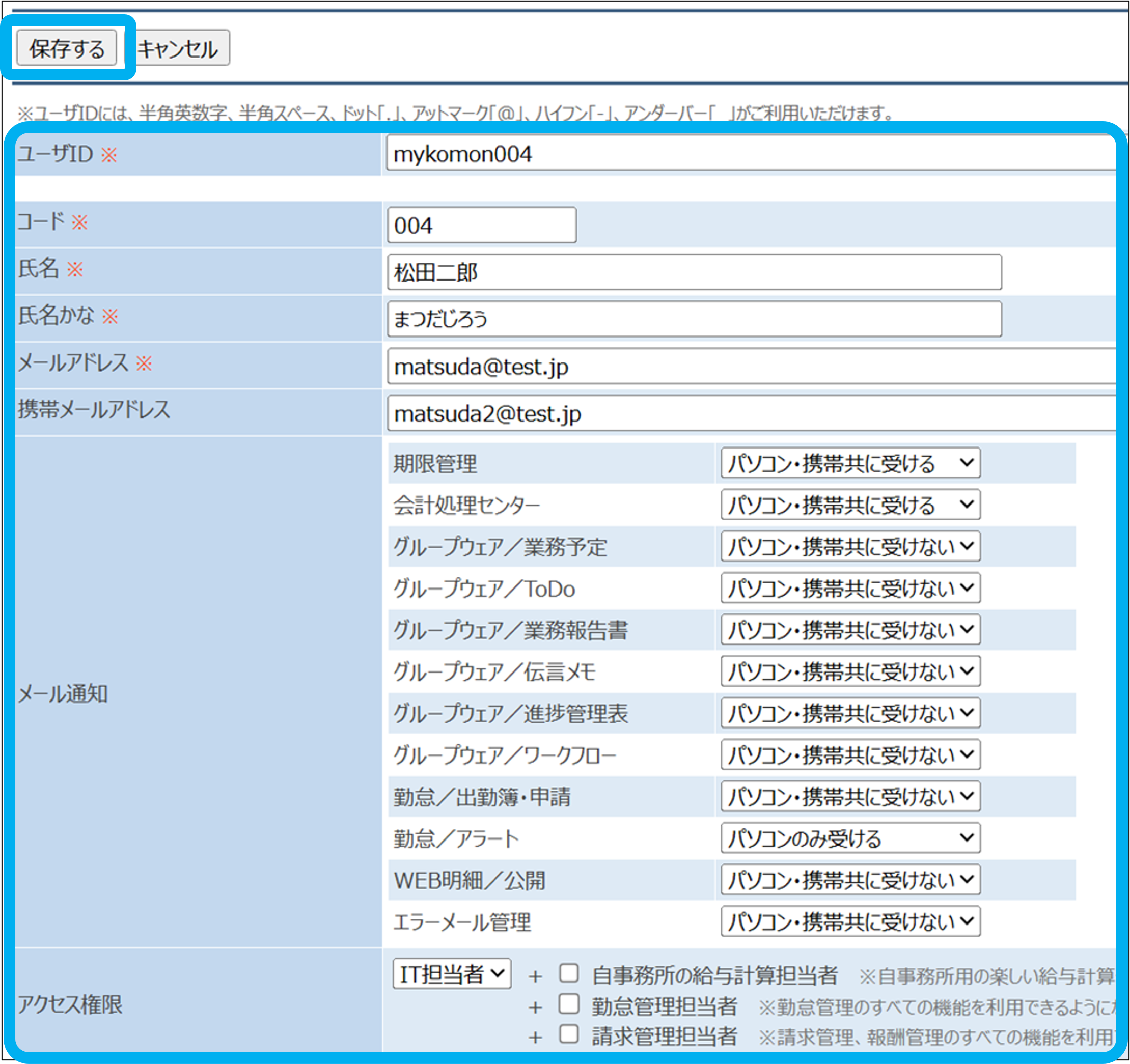
Task: Click the 保存する save button
Action: coord(67,48)
